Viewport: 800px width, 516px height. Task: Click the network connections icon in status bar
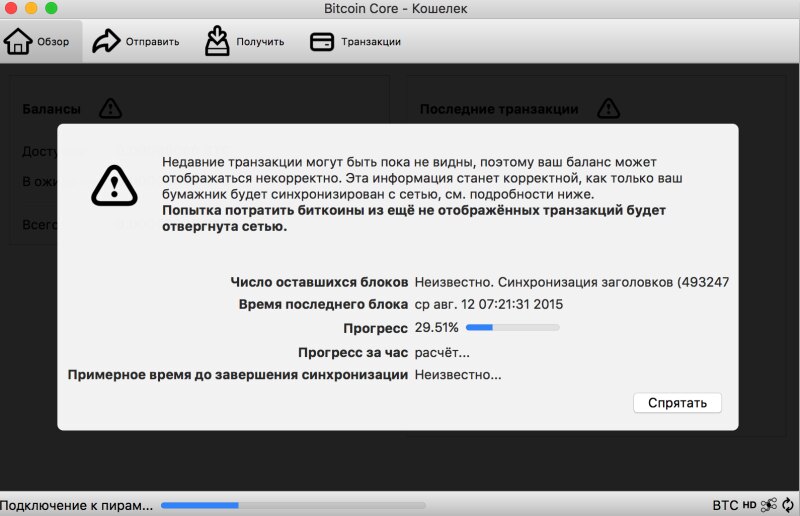coord(769,505)
